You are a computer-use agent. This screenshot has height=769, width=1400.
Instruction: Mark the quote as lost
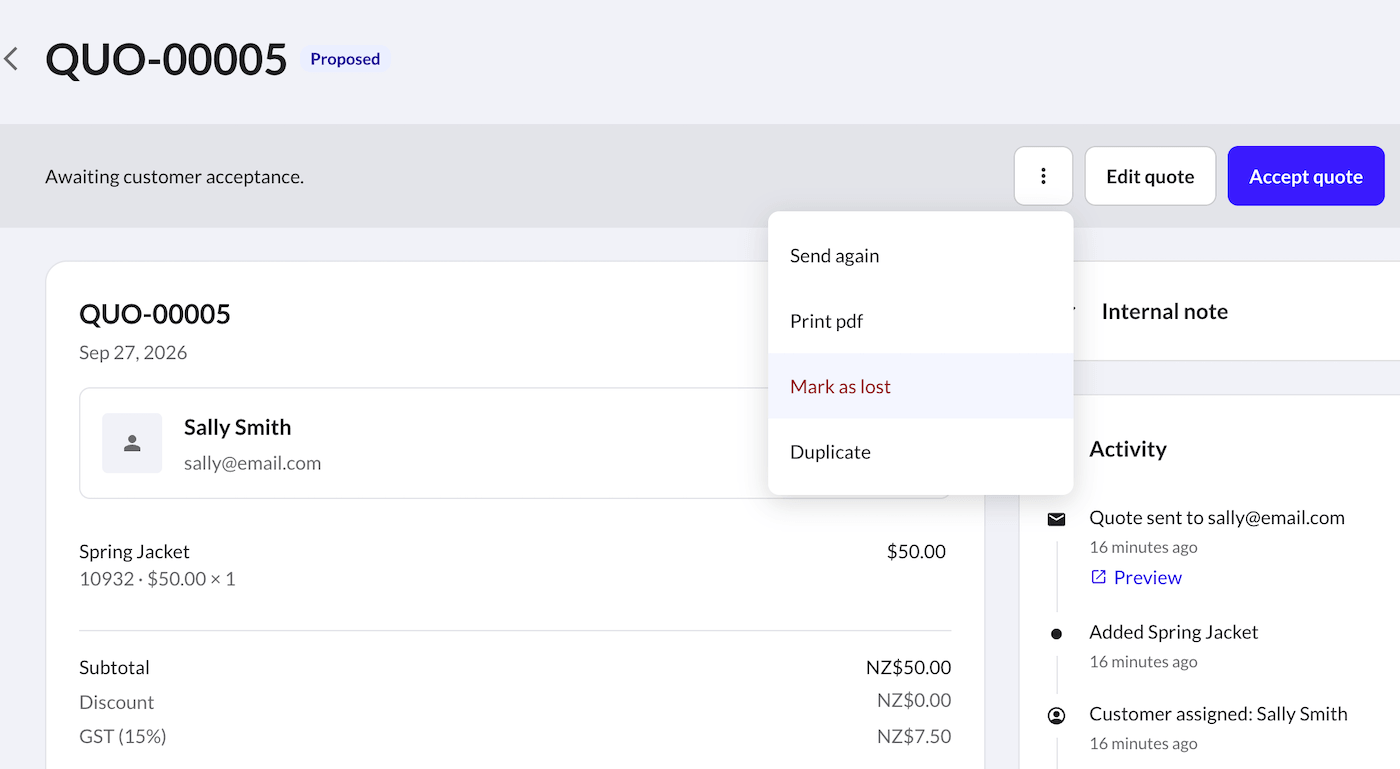920,386
